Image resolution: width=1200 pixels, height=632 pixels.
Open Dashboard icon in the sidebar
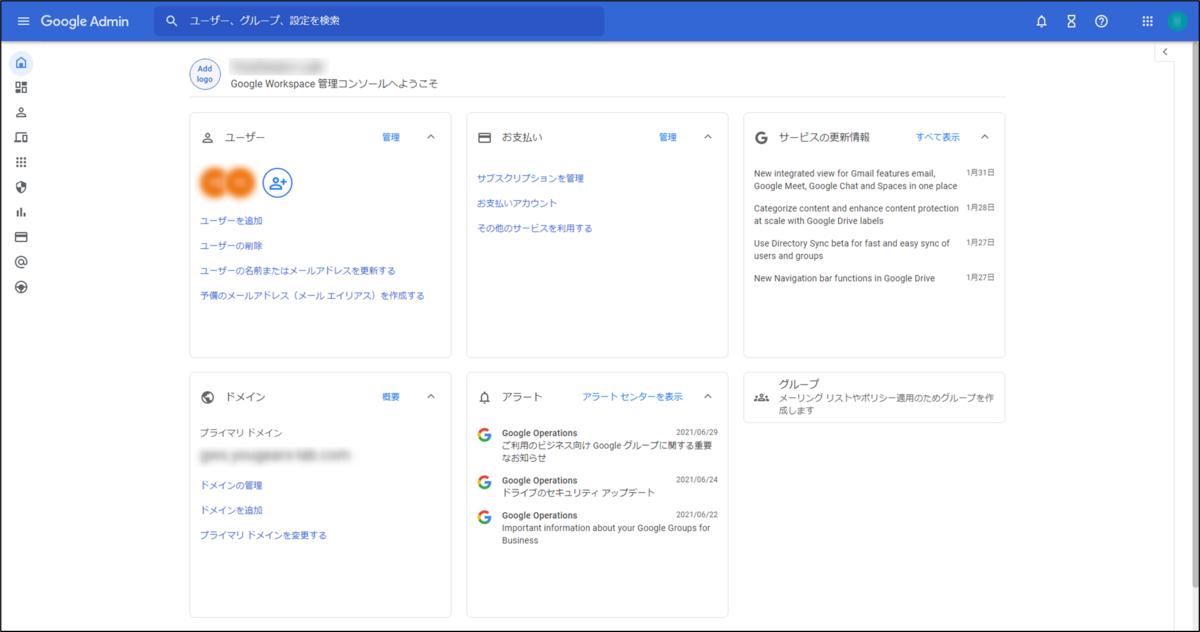tap(21, 88)
